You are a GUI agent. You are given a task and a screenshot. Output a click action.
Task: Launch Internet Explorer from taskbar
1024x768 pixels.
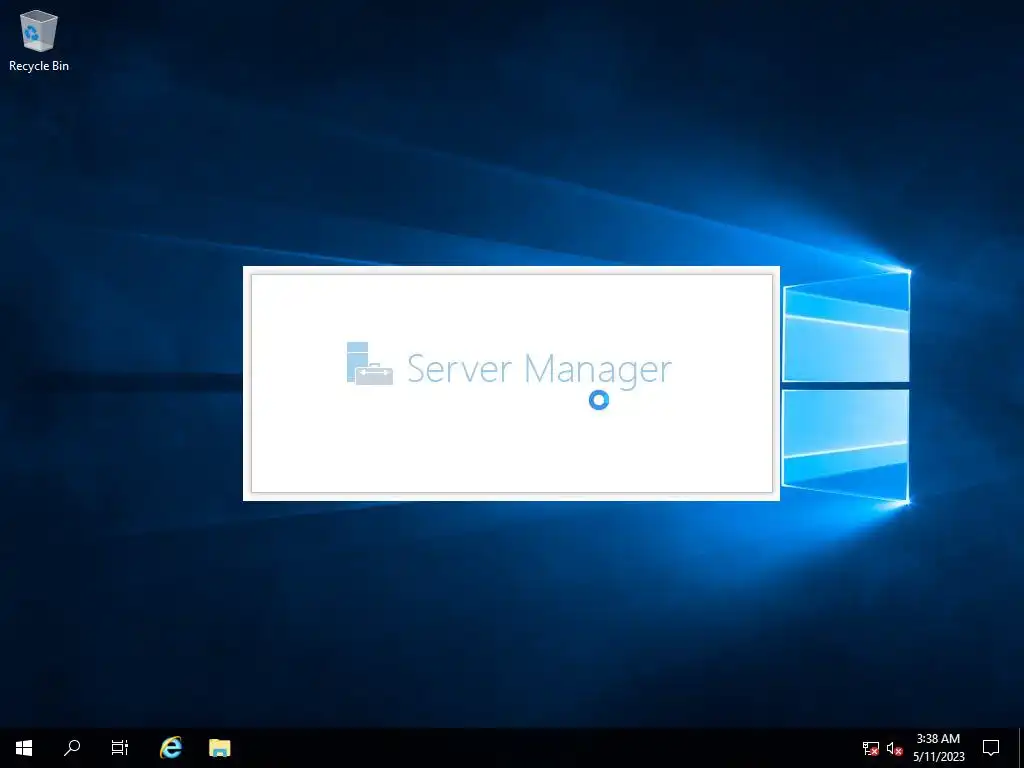click(x=171, y=748)
